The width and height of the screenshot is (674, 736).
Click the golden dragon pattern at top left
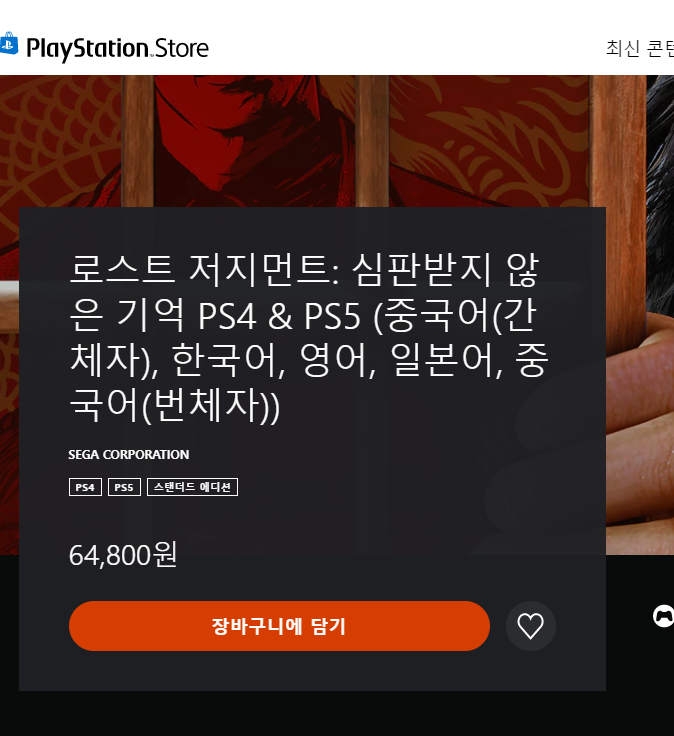click(x=60, y=141)
